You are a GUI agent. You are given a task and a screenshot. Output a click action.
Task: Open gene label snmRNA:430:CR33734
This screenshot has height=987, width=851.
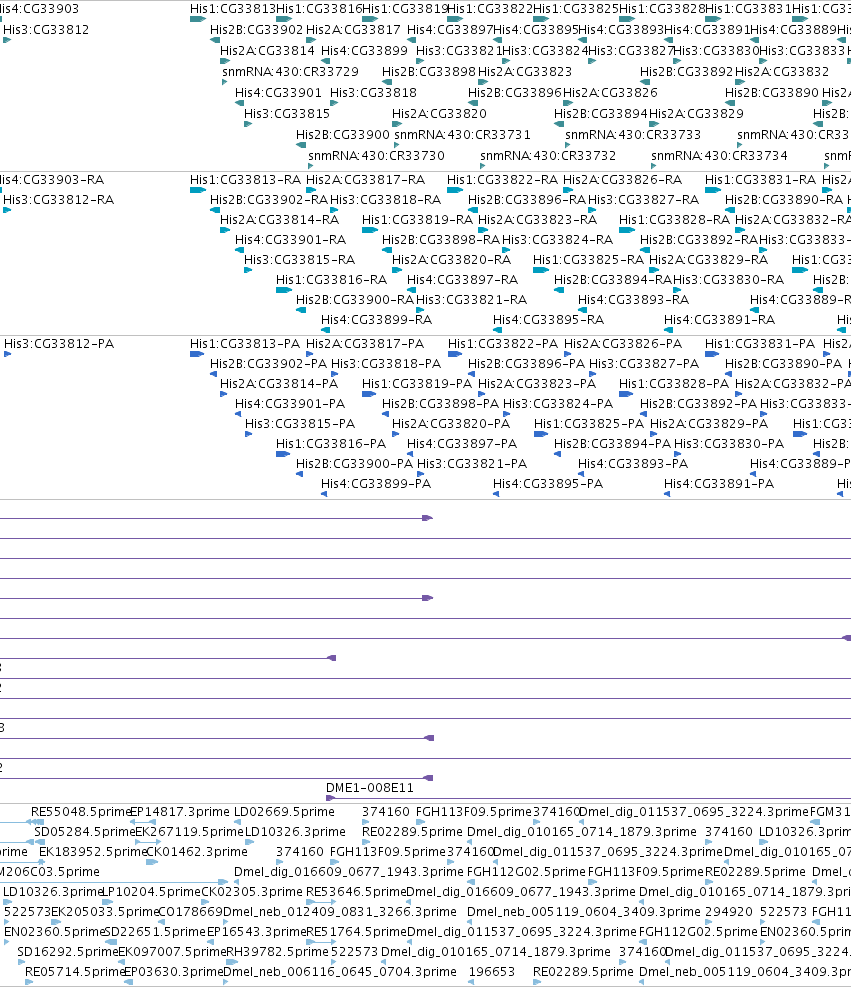719,155
